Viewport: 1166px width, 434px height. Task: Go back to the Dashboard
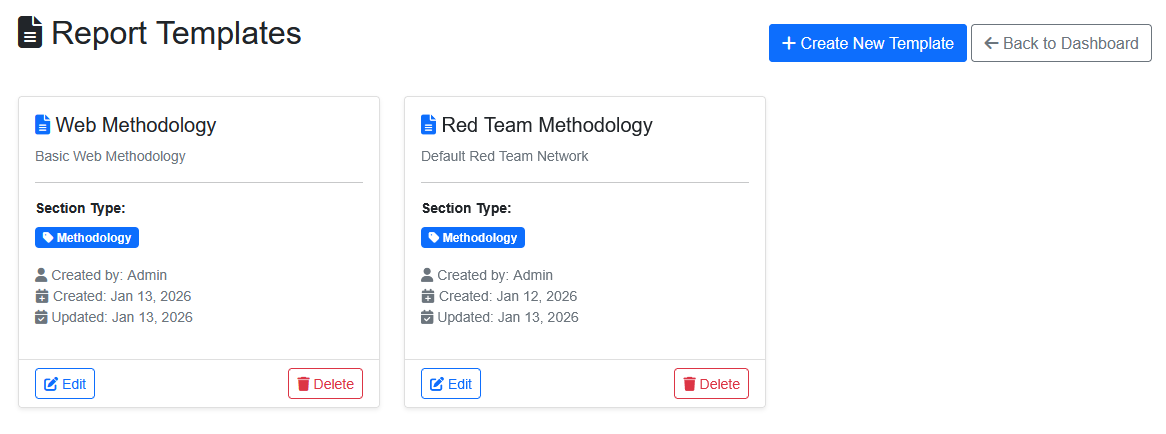click(1061, 43)
